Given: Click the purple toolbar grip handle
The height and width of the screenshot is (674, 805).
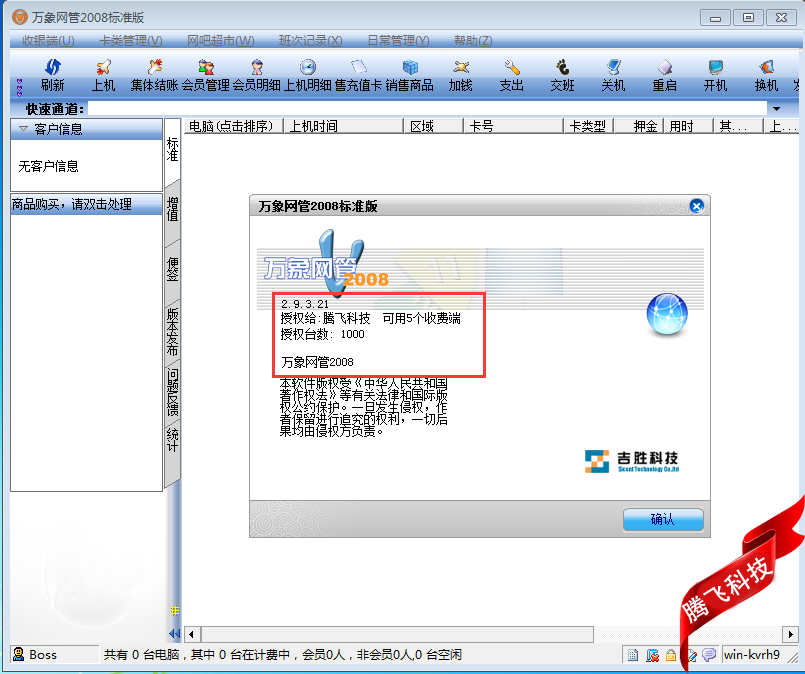Looking at the screenshot, I should click(20, 88).
